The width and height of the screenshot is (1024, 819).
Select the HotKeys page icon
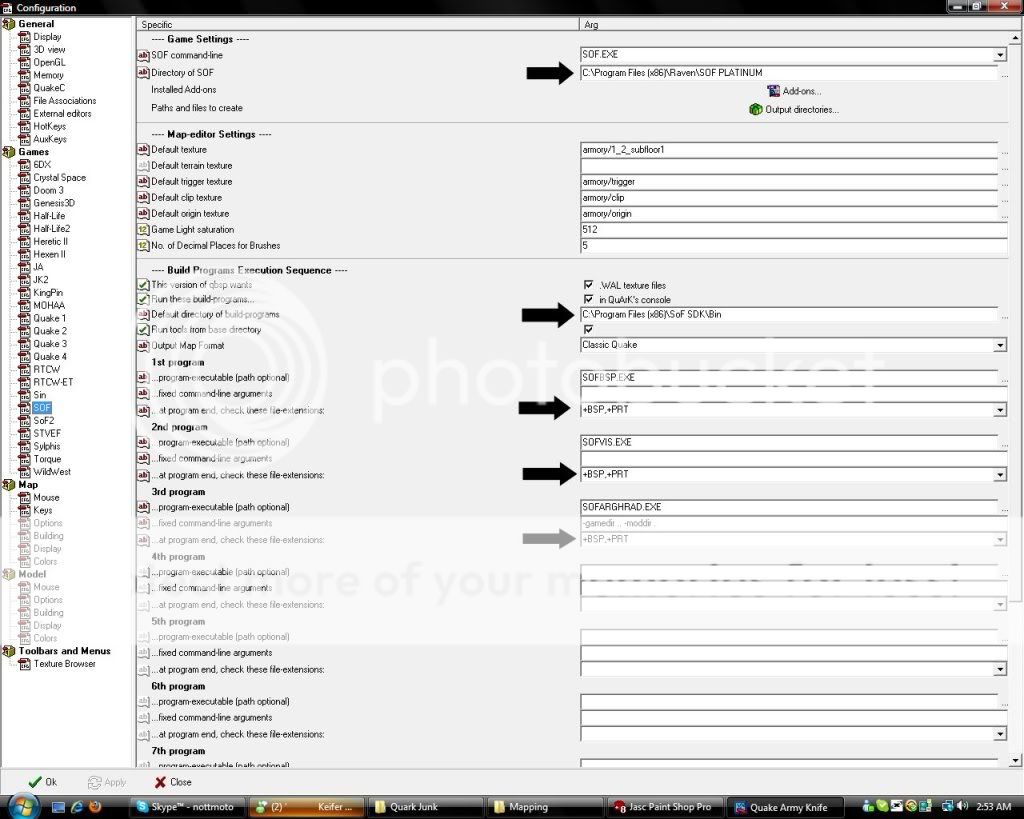click(x=24, y=127)
